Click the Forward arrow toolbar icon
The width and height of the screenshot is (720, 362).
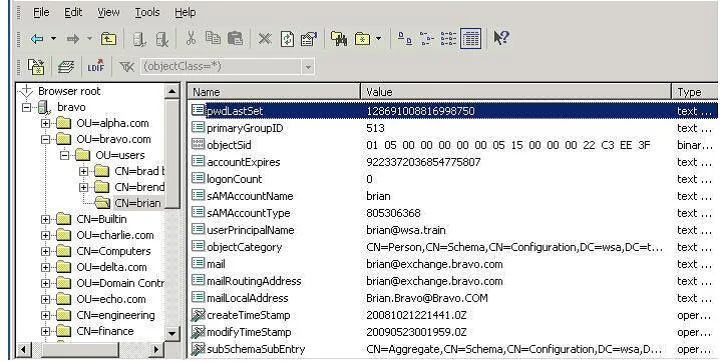pos(73,39)
